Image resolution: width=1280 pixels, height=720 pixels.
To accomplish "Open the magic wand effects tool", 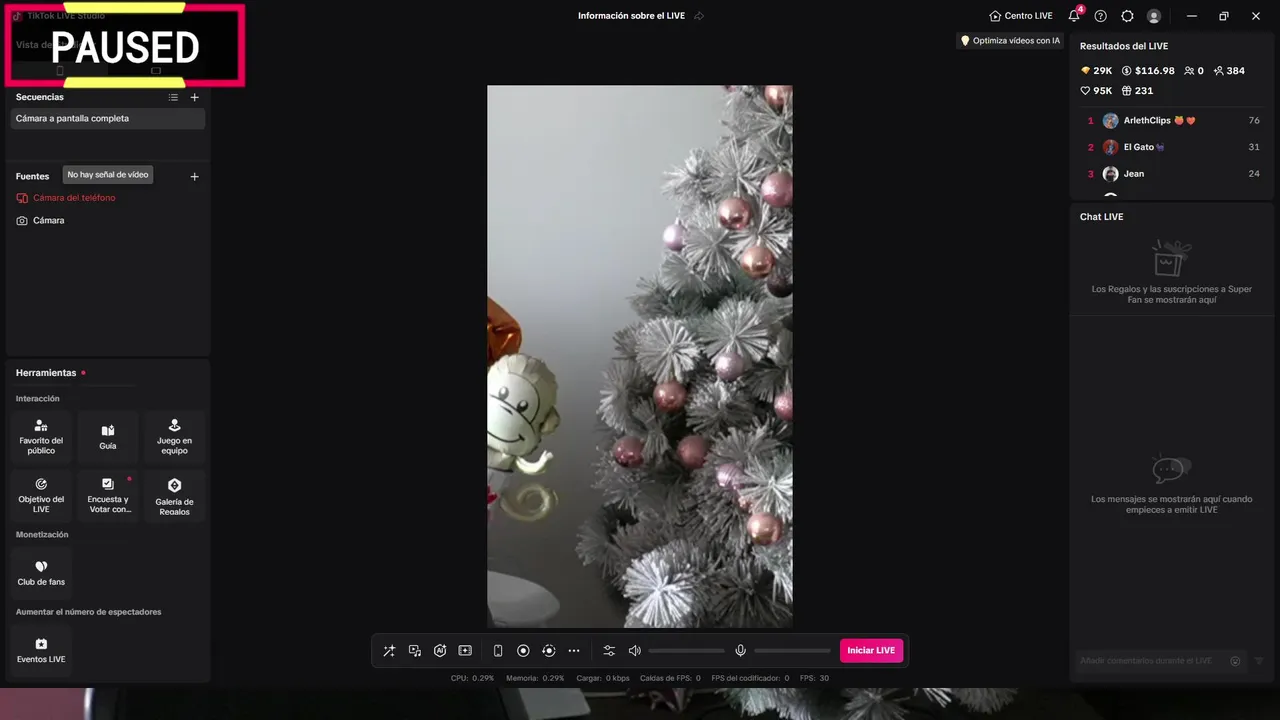I will click(x=389, y=651).
